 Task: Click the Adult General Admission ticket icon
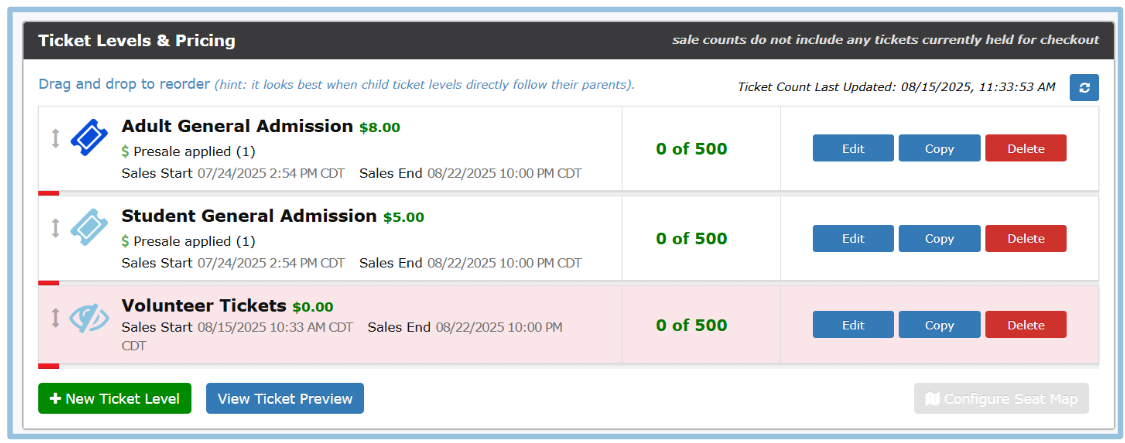89,138
